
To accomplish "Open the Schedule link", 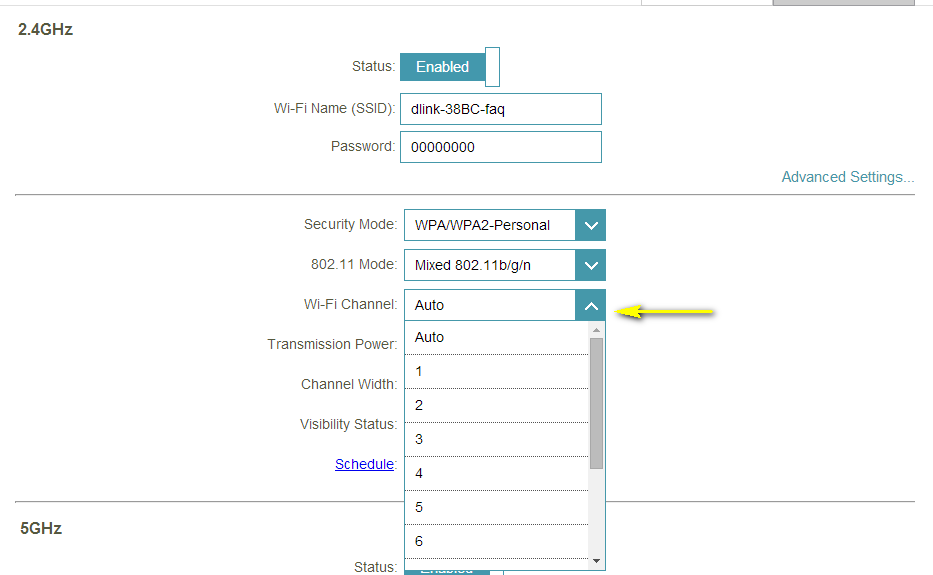I will pos(364,464).
